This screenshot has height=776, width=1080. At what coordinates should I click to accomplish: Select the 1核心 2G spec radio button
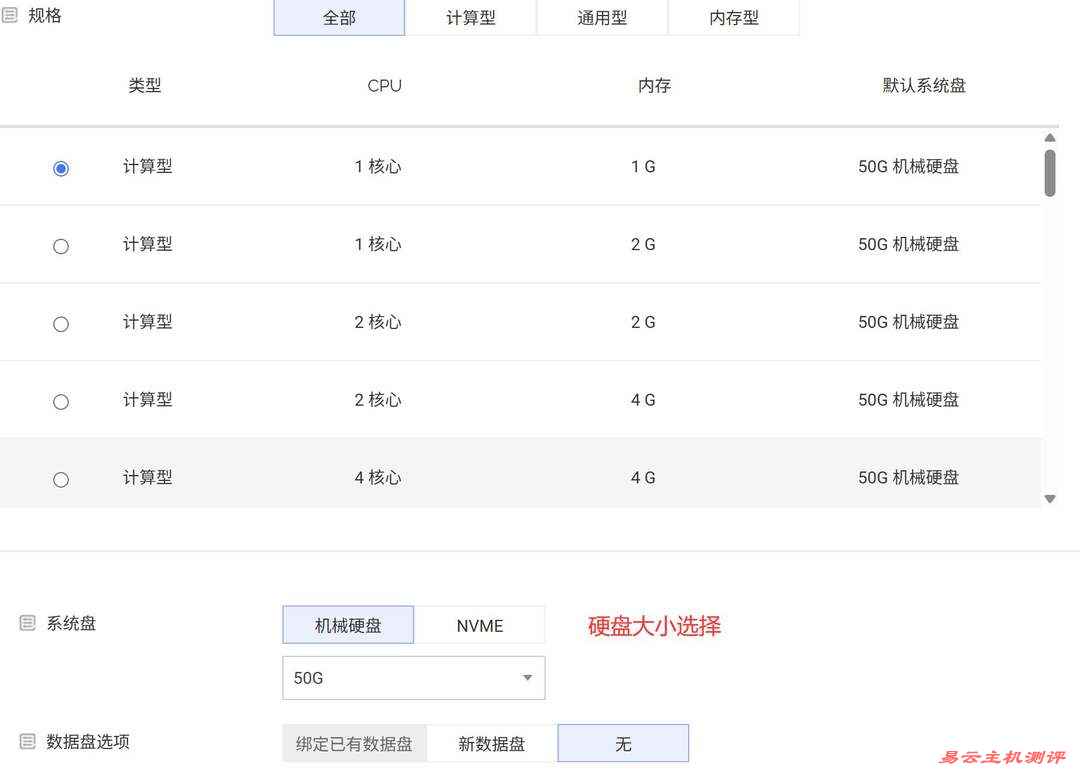pos(61,246)
